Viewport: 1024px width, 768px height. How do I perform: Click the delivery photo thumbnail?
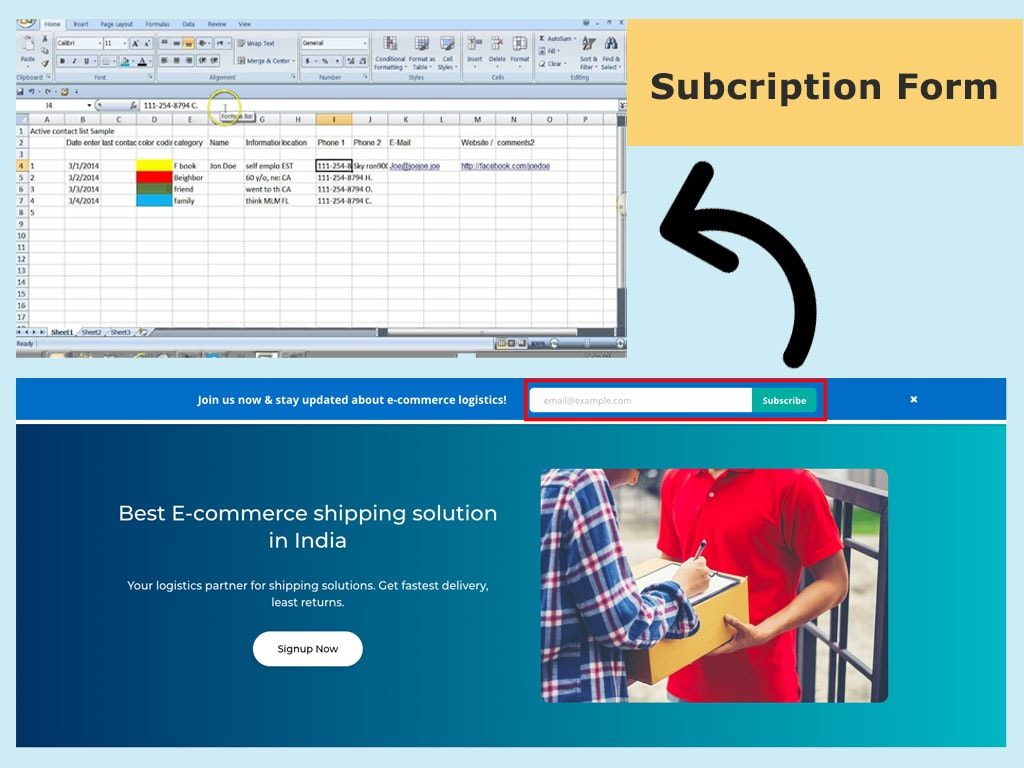coord(714,586)
